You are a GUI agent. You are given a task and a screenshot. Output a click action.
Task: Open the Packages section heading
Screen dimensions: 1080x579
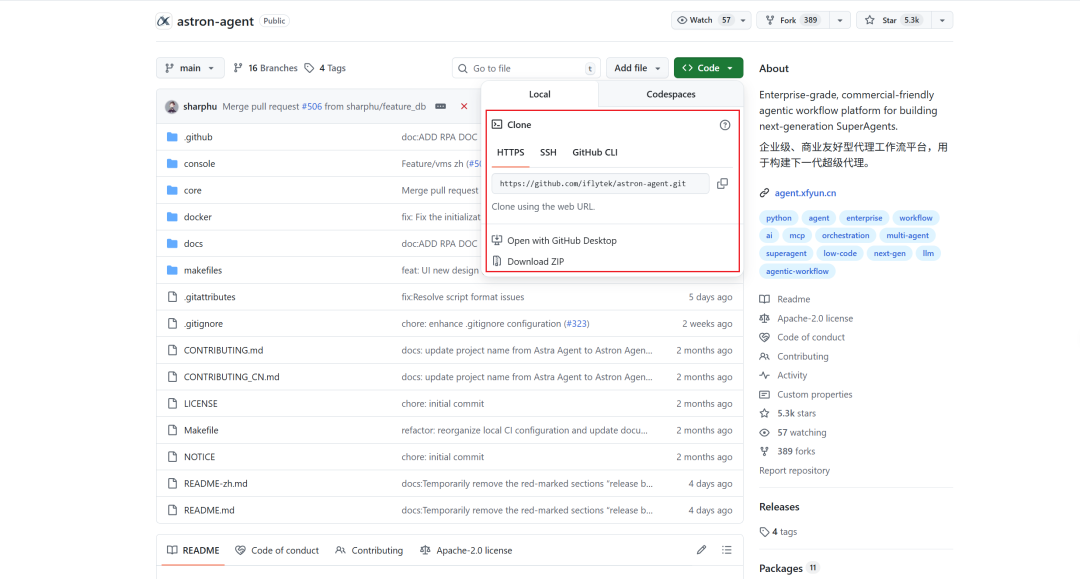(x=780, y=569)
